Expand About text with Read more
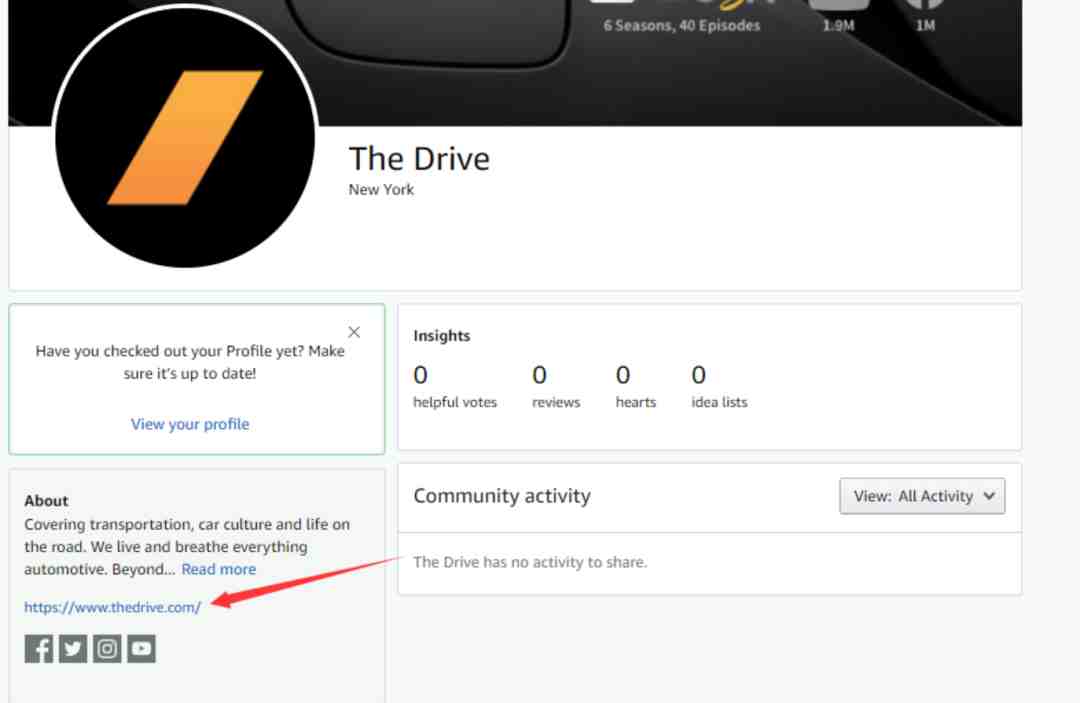Image resolution: width=1080 pixels, height=703 pixels. [218, 569]
